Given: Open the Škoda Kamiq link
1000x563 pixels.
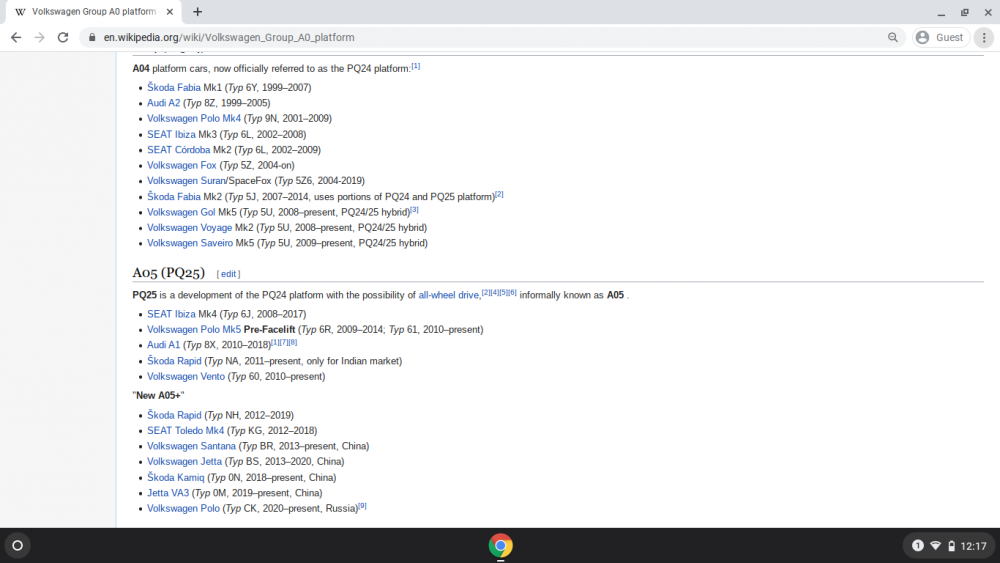Looking at the screenshot, I should click(x=175, y=478).
